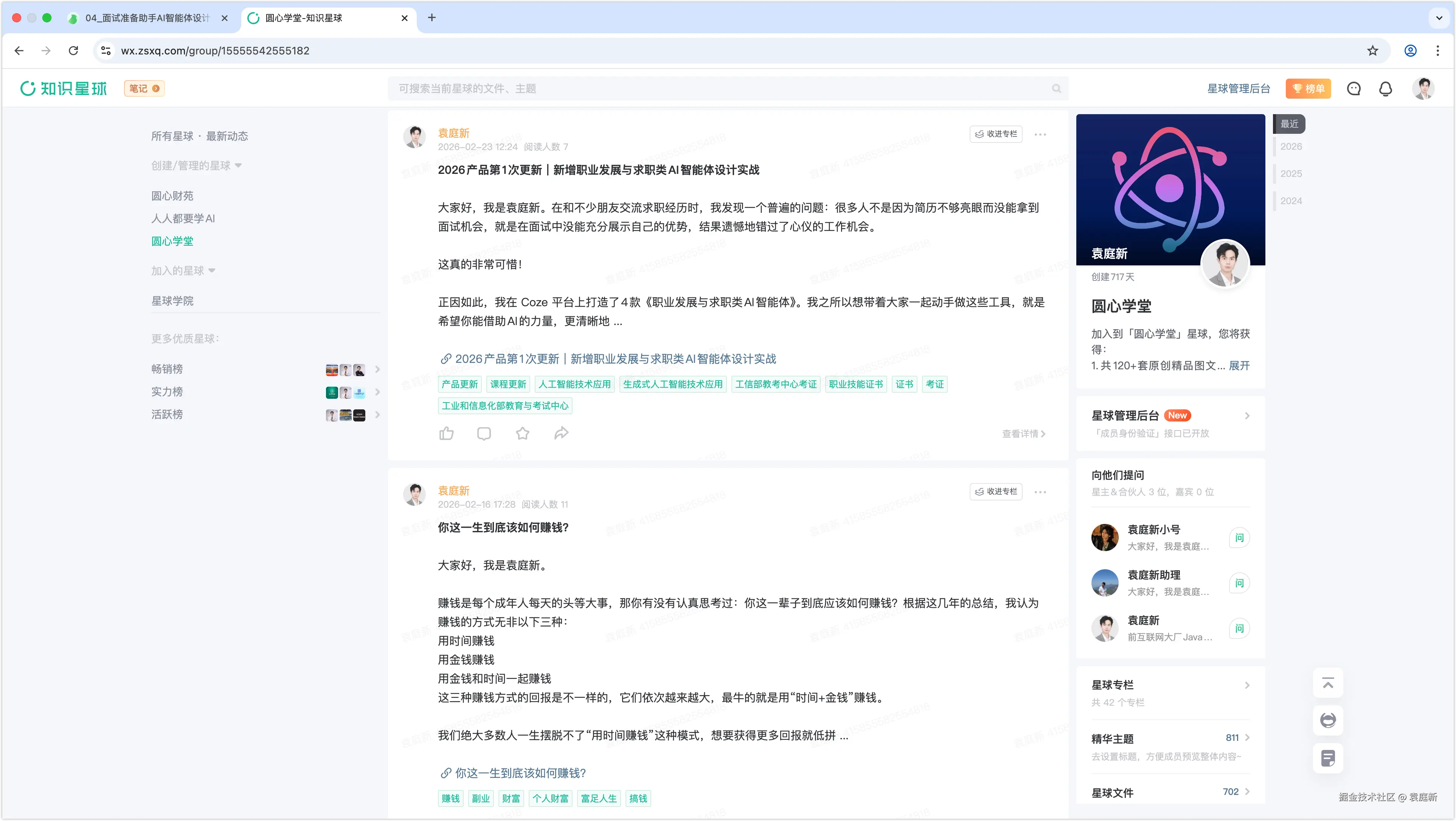Click the scroll-to-top floating button
Viewport: 1456px width, 821px height.
pos(1328,683)
